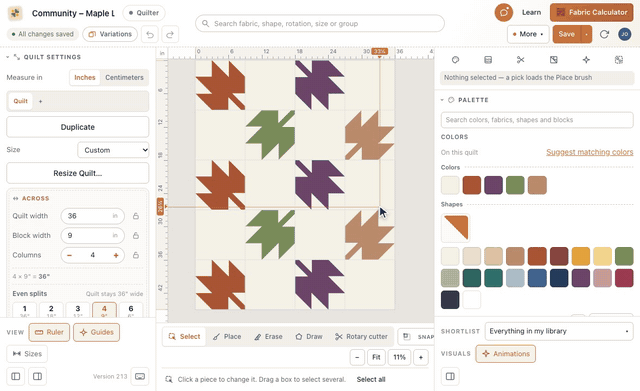
Task: Decrease columns with the minus stepper
Action: [69, 255]
